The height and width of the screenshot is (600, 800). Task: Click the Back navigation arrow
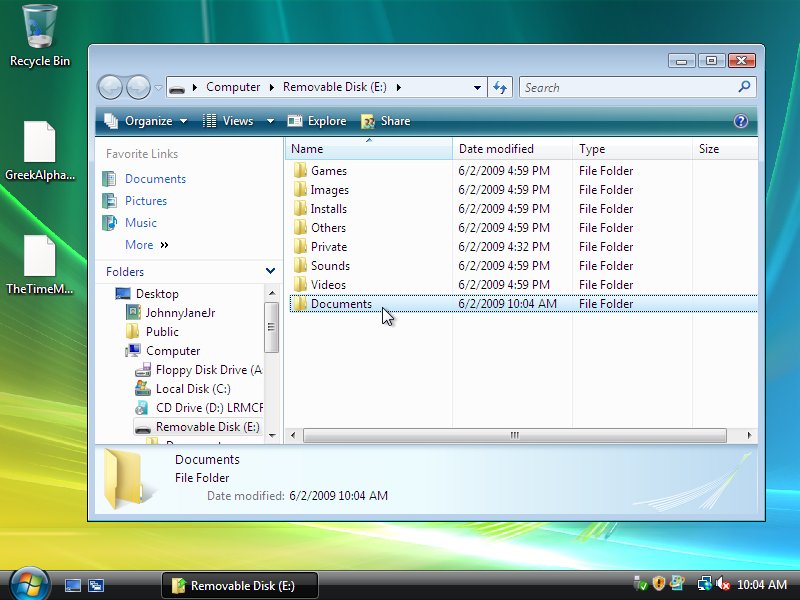(111, 87)
